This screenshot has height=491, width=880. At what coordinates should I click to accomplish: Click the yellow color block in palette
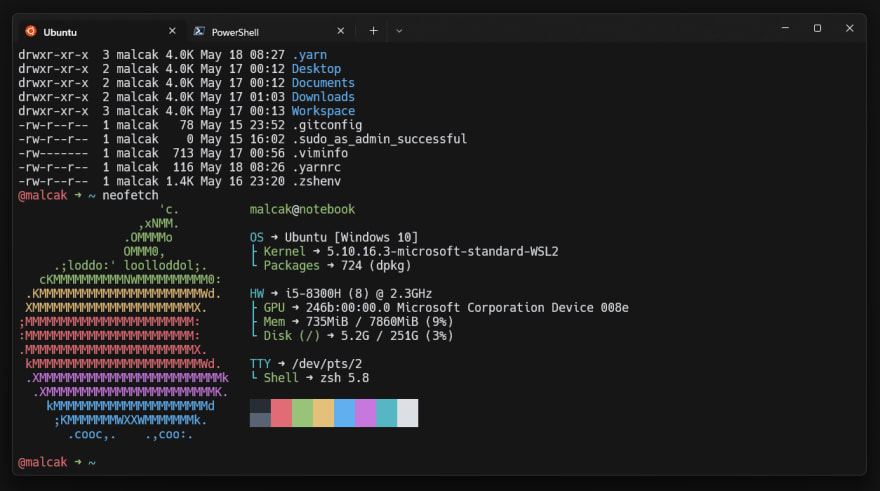[x=323, y=413]
